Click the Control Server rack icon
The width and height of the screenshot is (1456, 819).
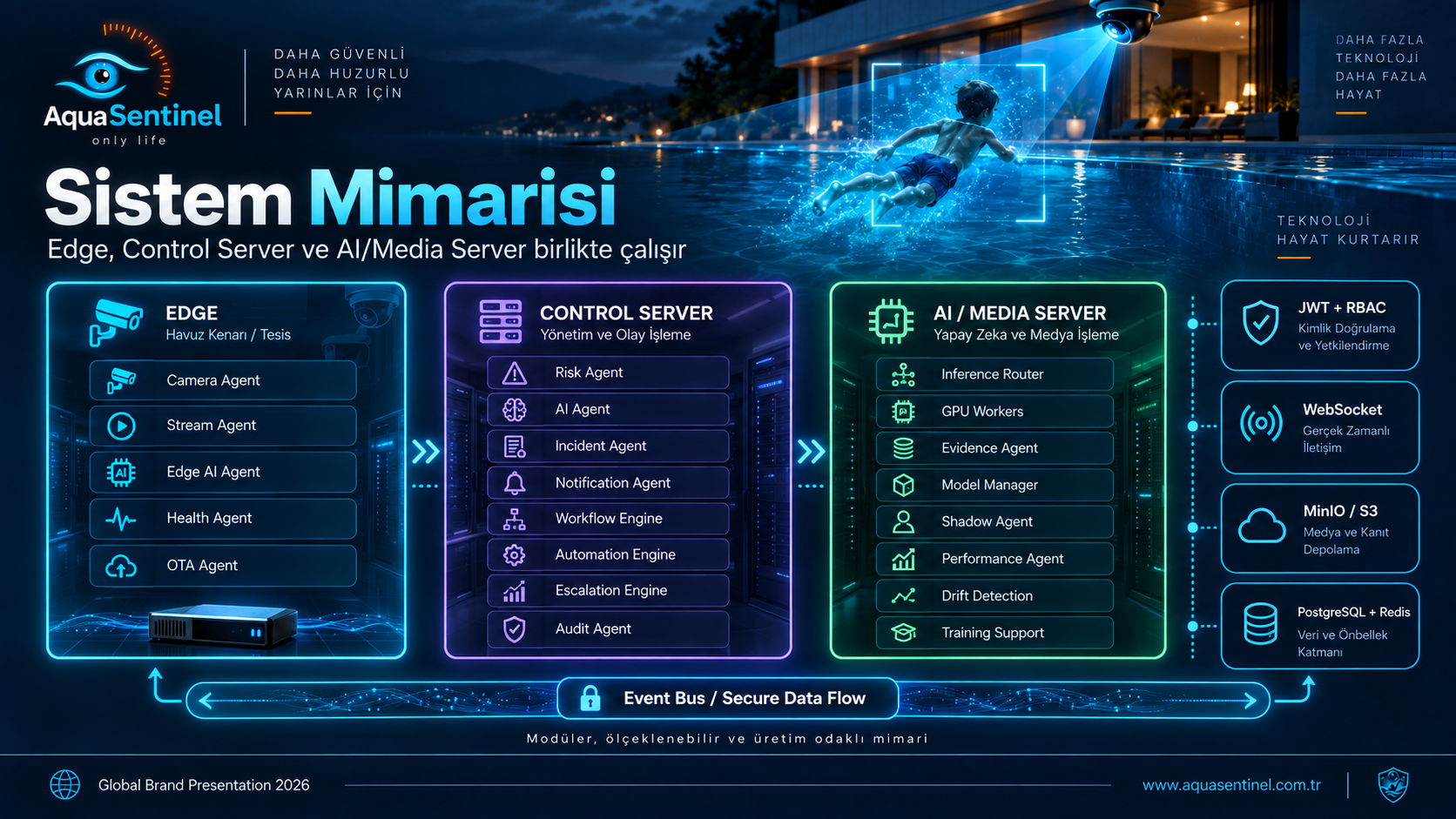click(x=501, y=321)
